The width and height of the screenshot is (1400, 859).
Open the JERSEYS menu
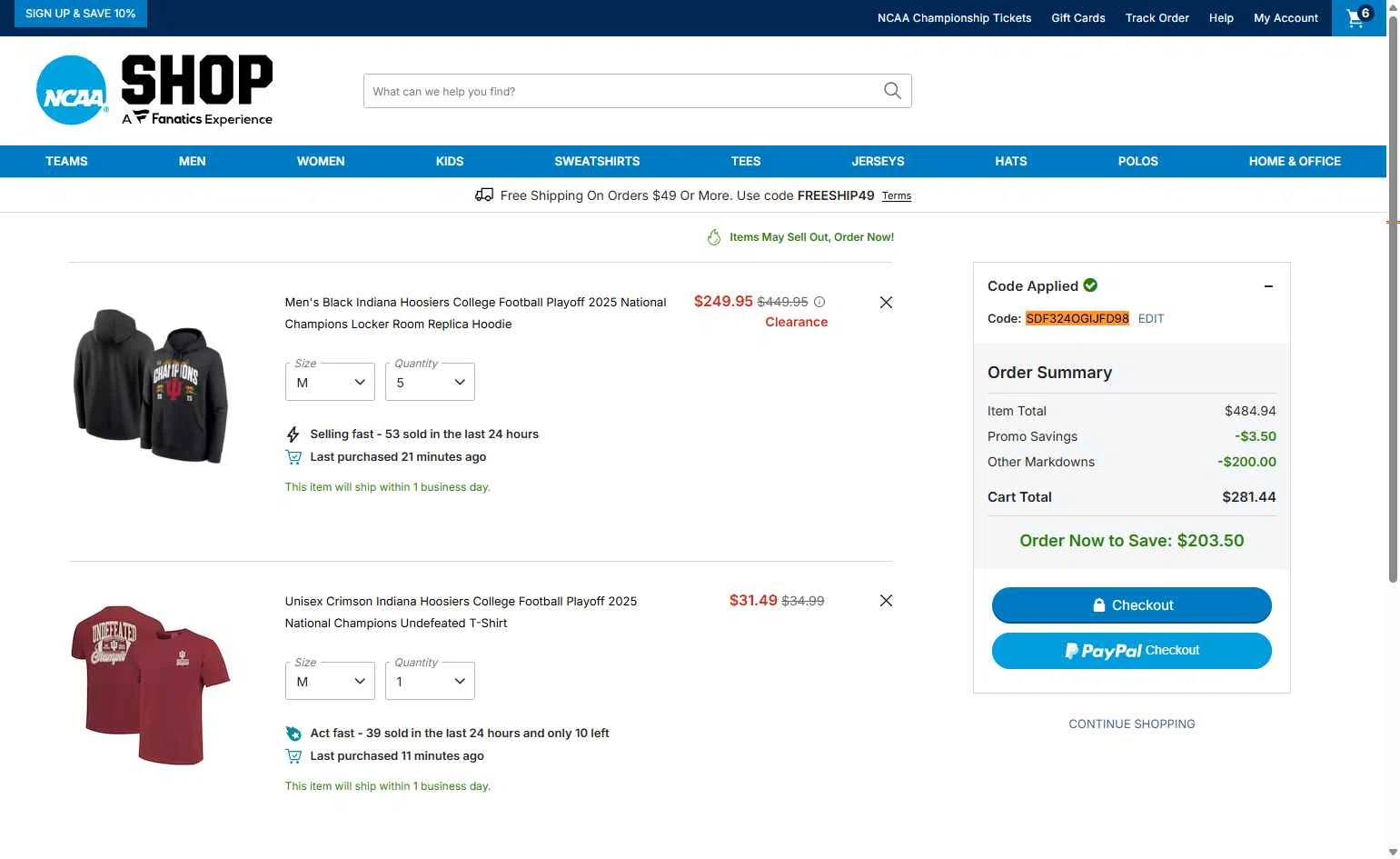[x=878, y=161]
